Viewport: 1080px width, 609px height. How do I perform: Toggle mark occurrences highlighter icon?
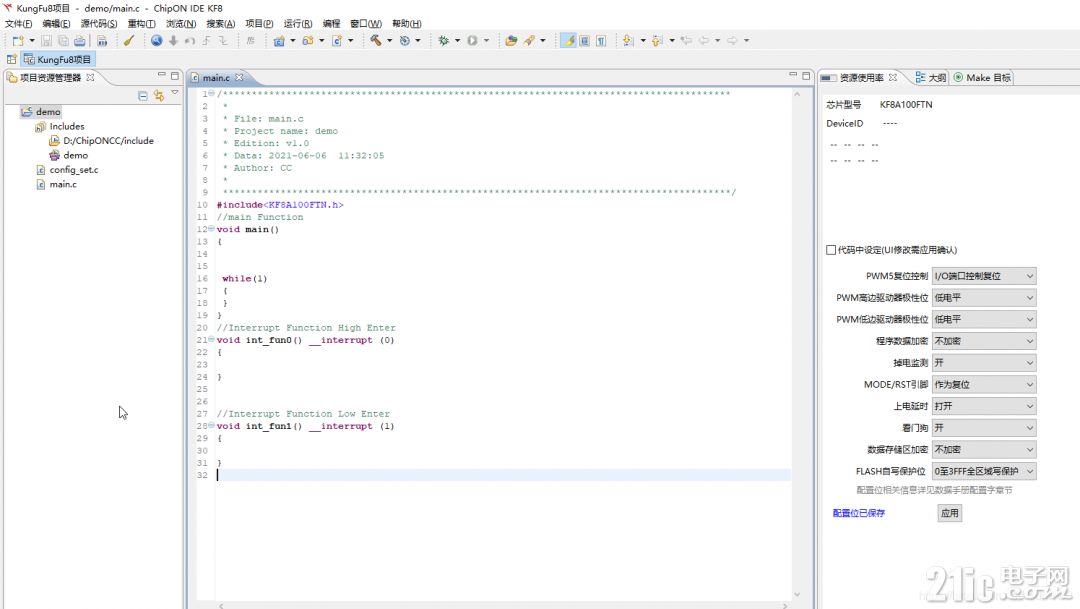[x=568, y=41]
